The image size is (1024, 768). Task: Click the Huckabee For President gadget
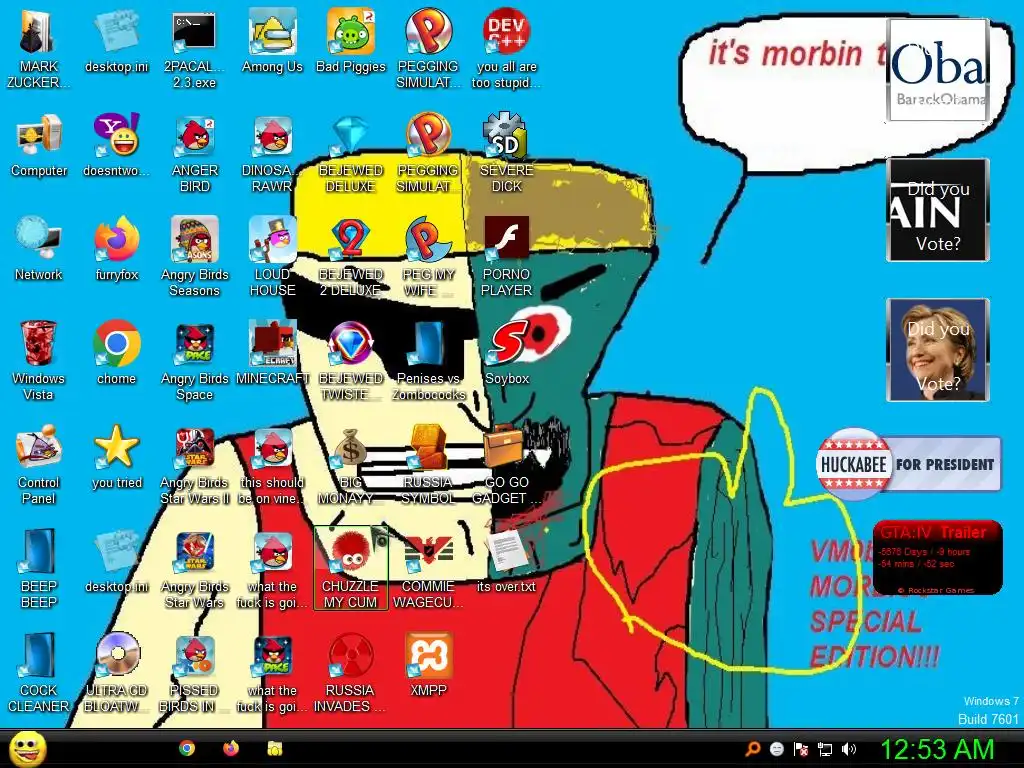(908, 464)
